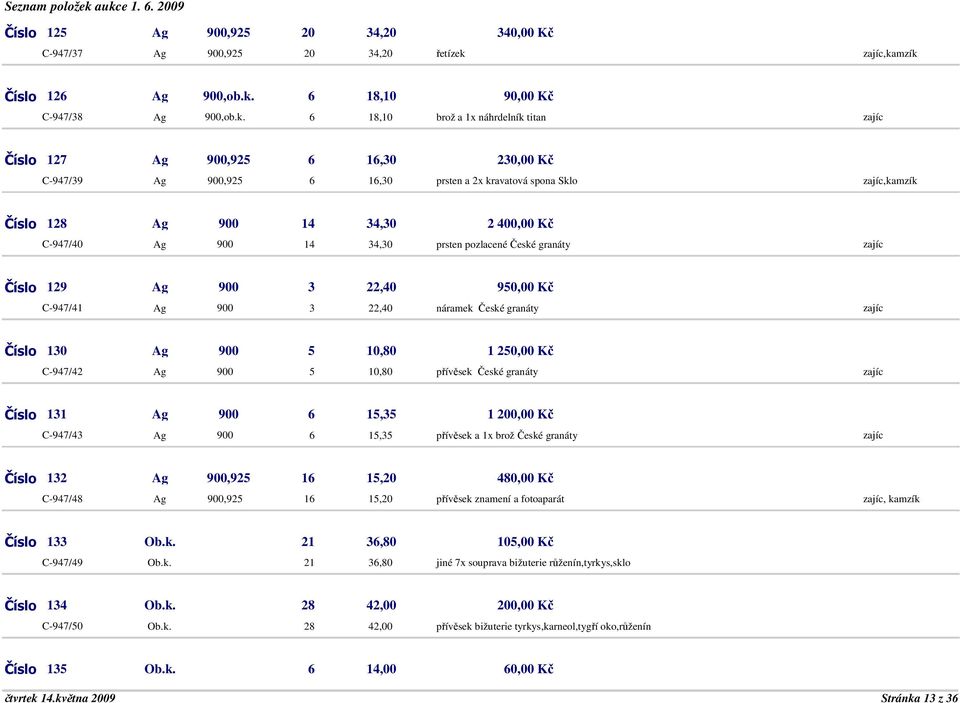Screen dimensions: 960x703
Task: Select price 200,00 Kč of lot 134
Action: (525, 605)
